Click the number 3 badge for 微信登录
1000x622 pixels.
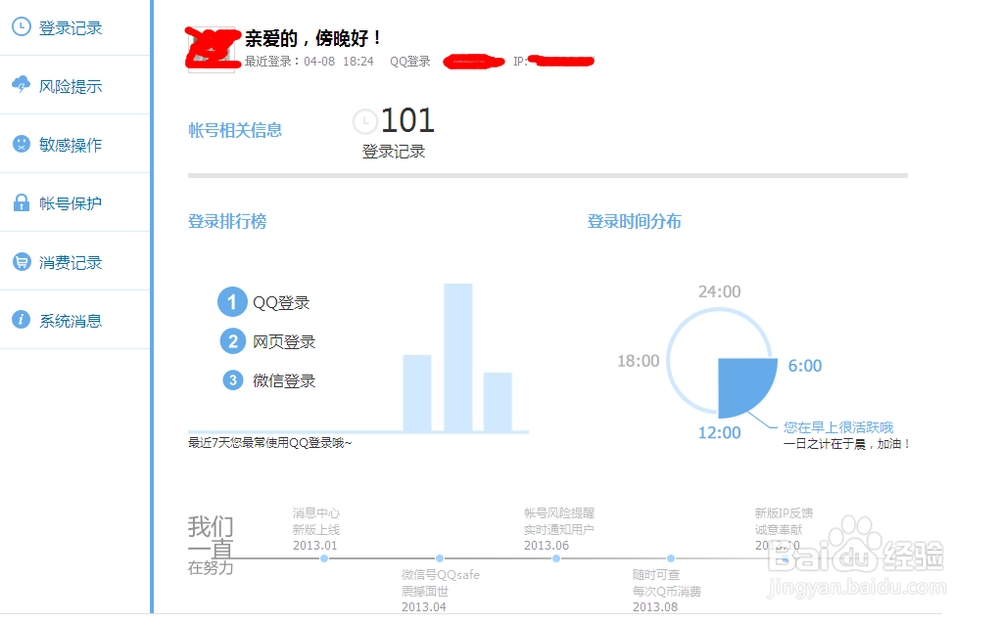click(x=233, y=381)
